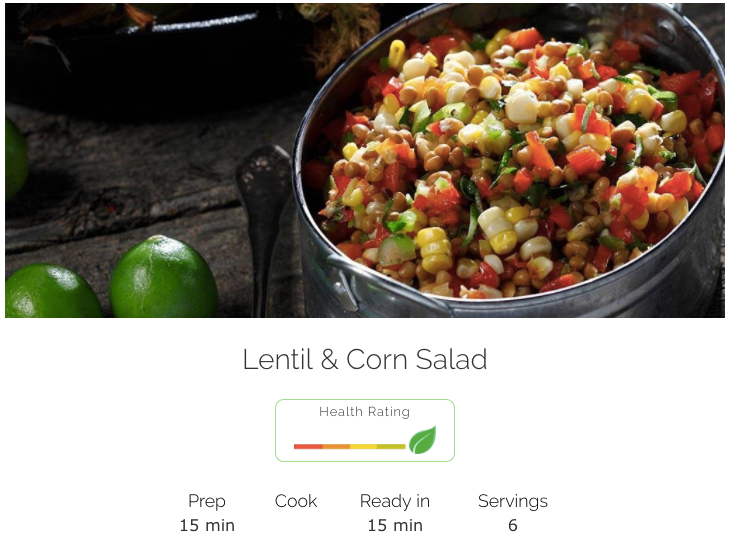The width and height of the screenshot is (729, 545).
Task: Click the two limes in the photo
Action: click(x=112, y=279)
